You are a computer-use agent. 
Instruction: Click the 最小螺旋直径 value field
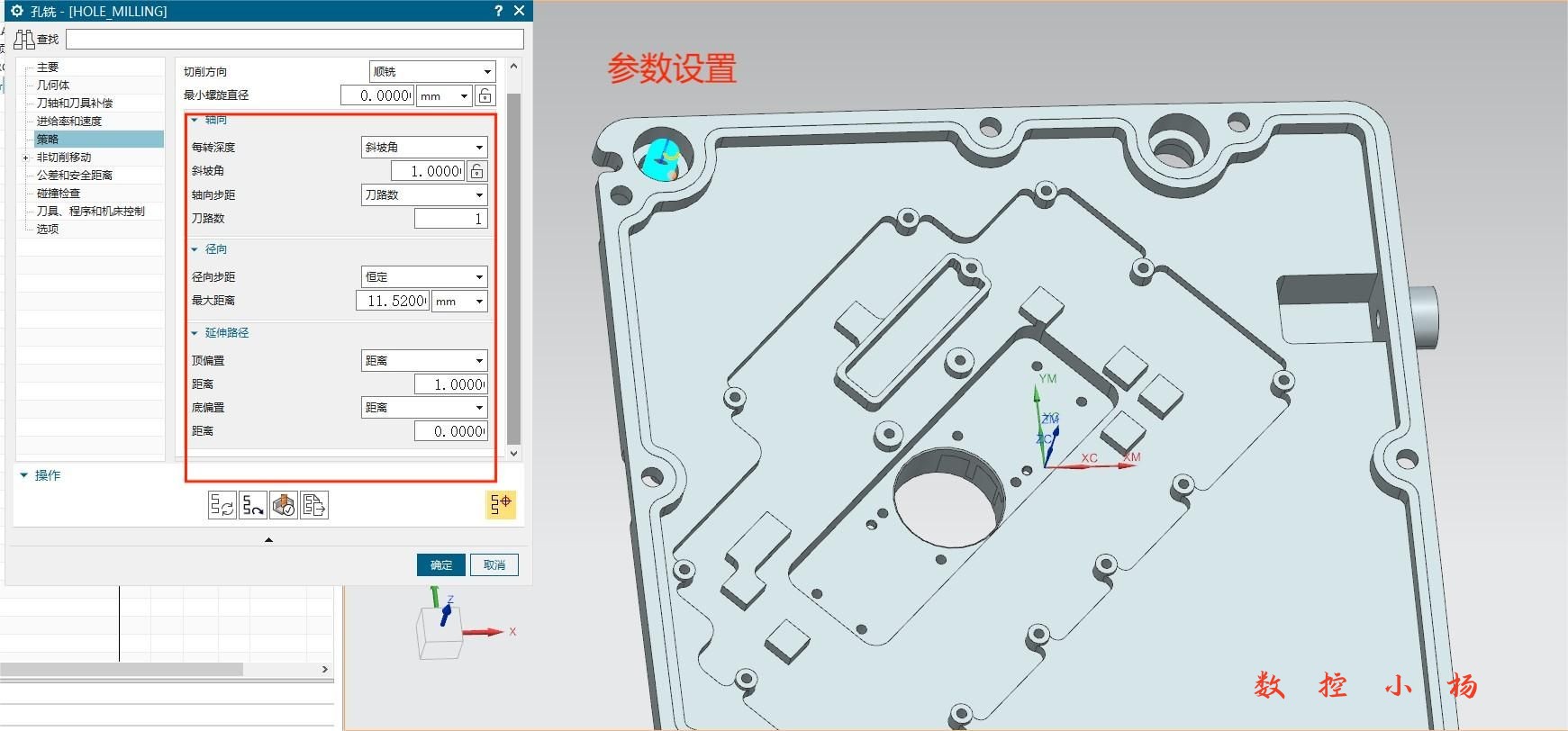[377, 95]
